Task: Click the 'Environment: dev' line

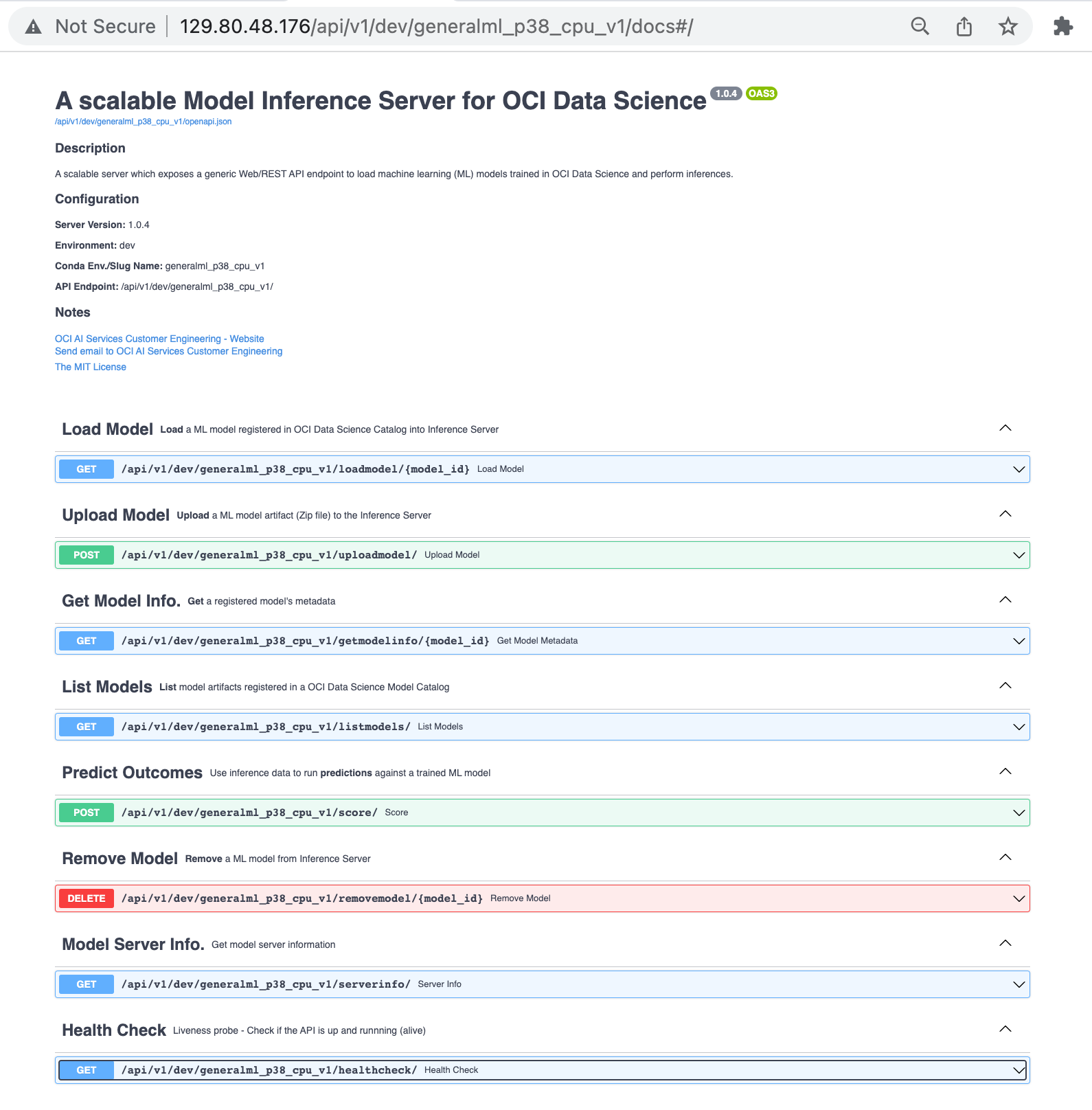Action: pos(95,245)
